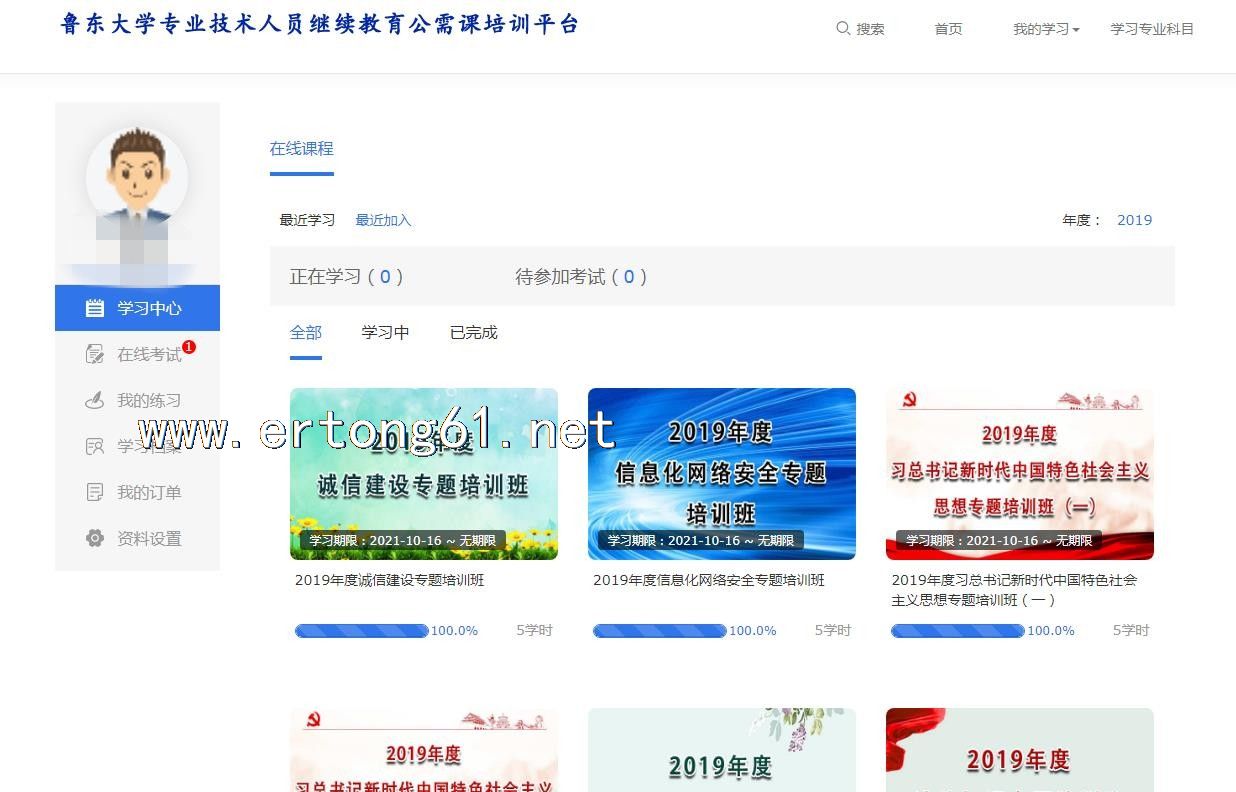Open the 在线课程 tab
Image resolution: width=1236 pixels, height=792 pixels.
coord(301,148)
